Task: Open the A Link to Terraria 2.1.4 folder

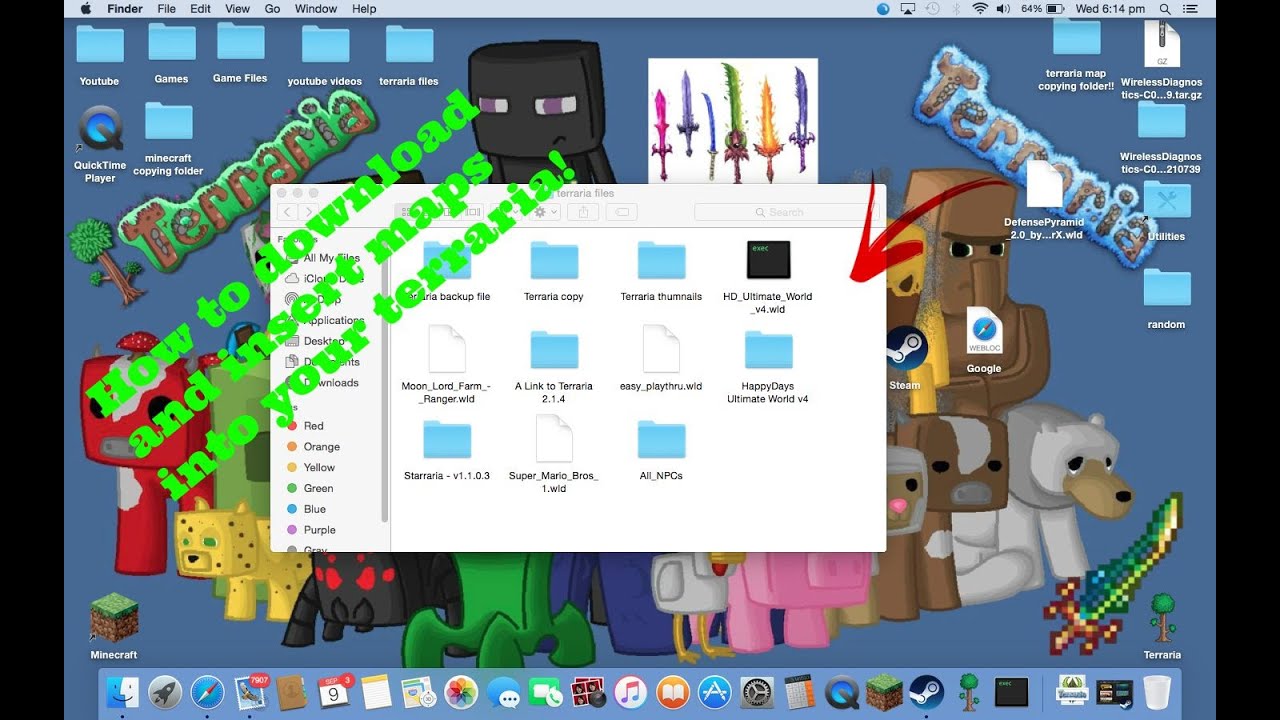Action: coord(554,350)
